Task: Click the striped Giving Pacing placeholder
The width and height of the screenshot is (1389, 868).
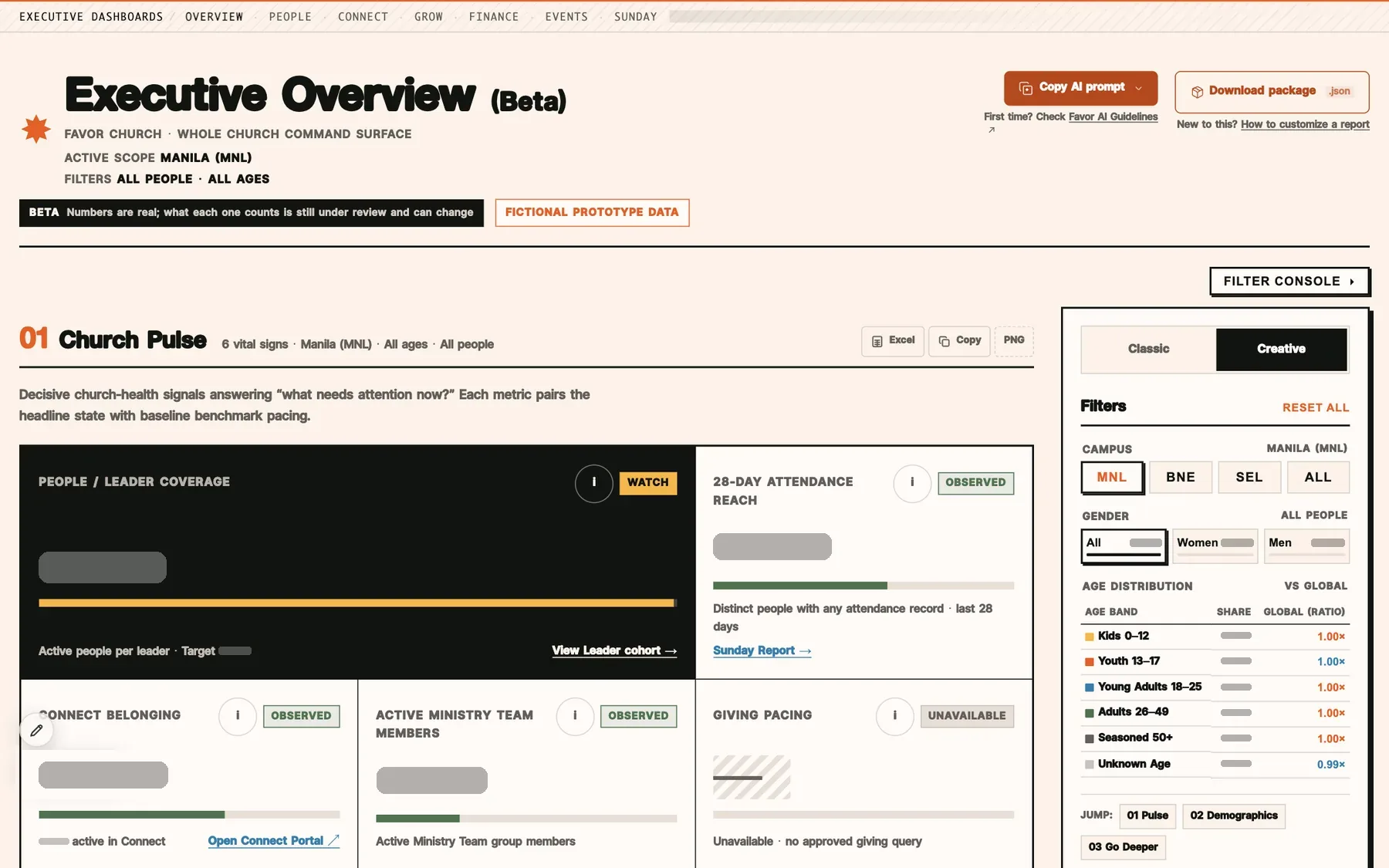Action: pos(752,778)
